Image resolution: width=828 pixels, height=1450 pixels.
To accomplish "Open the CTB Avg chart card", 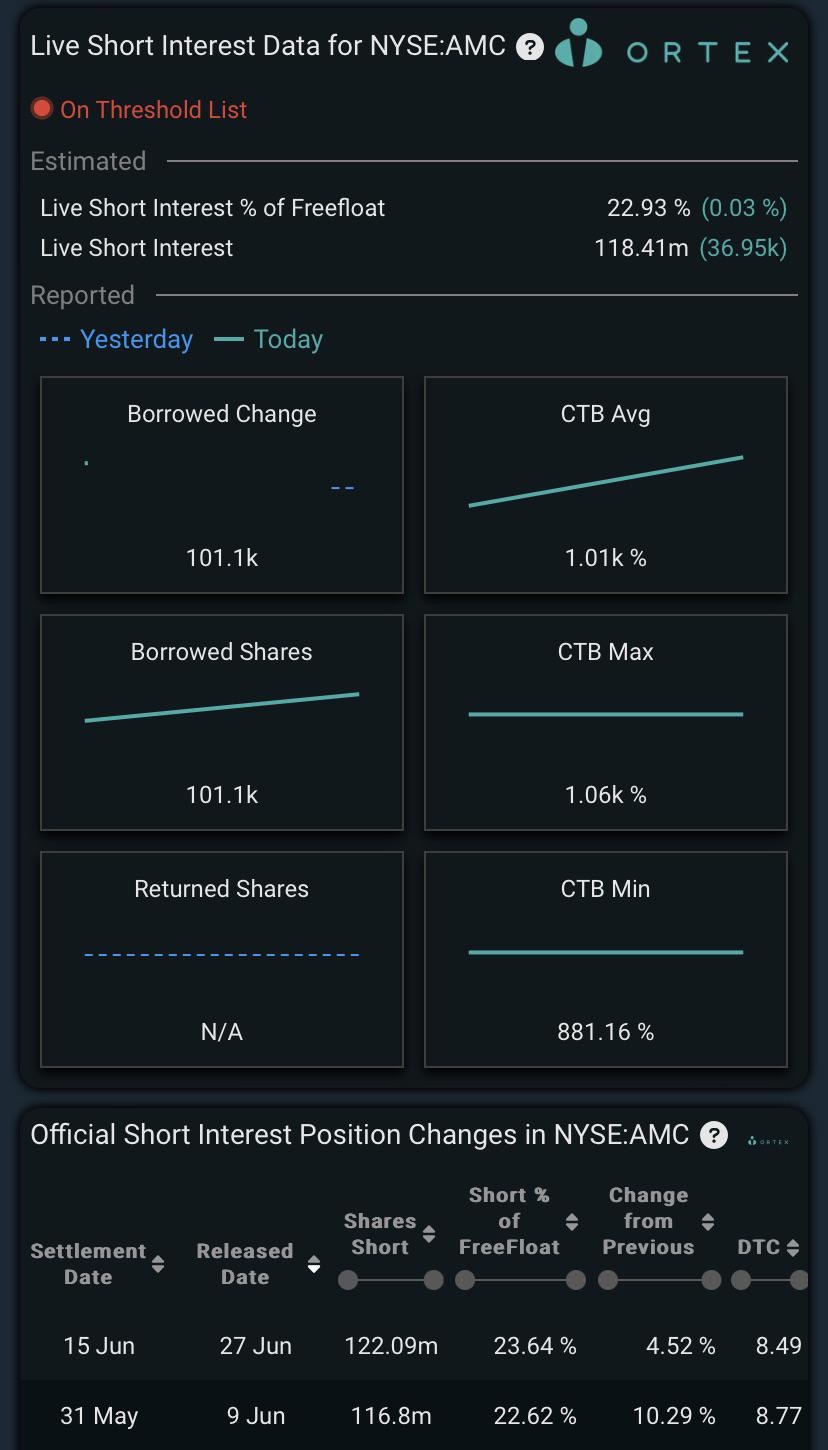I will click(x=606, y=485).
